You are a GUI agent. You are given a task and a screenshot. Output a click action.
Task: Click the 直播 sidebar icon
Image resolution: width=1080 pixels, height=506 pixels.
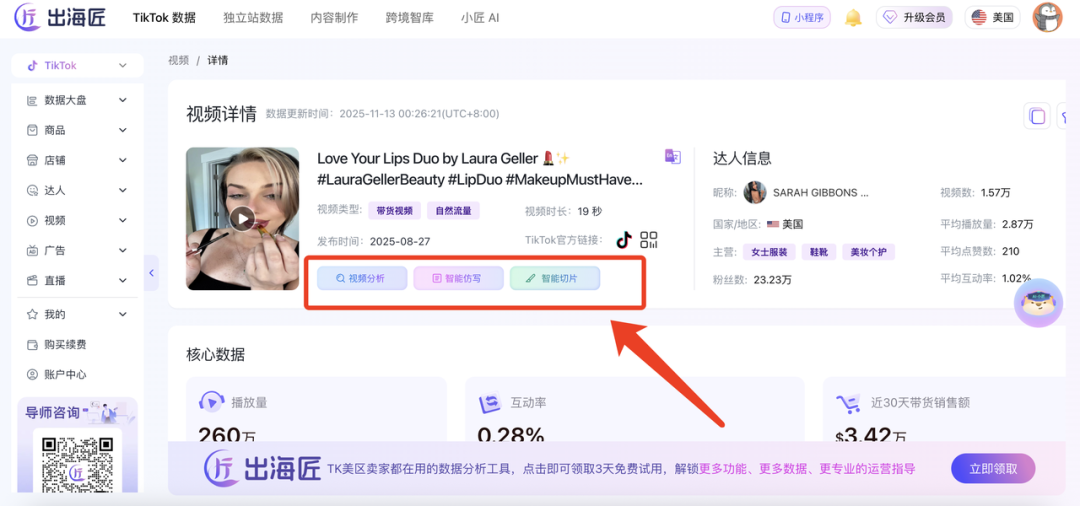coord(32,281)
